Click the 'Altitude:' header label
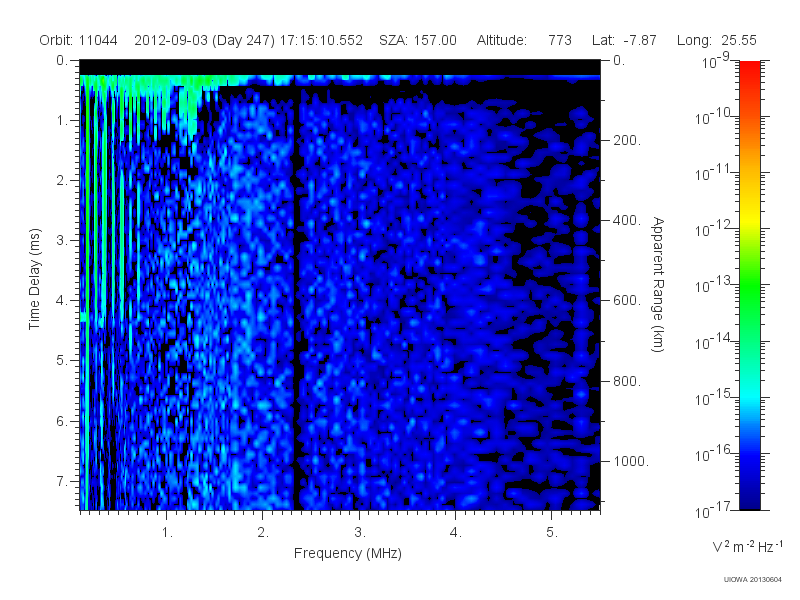Image resolution: width=800 pixels, height=600 pixels. pyautogui.click(x=502, y=40)
